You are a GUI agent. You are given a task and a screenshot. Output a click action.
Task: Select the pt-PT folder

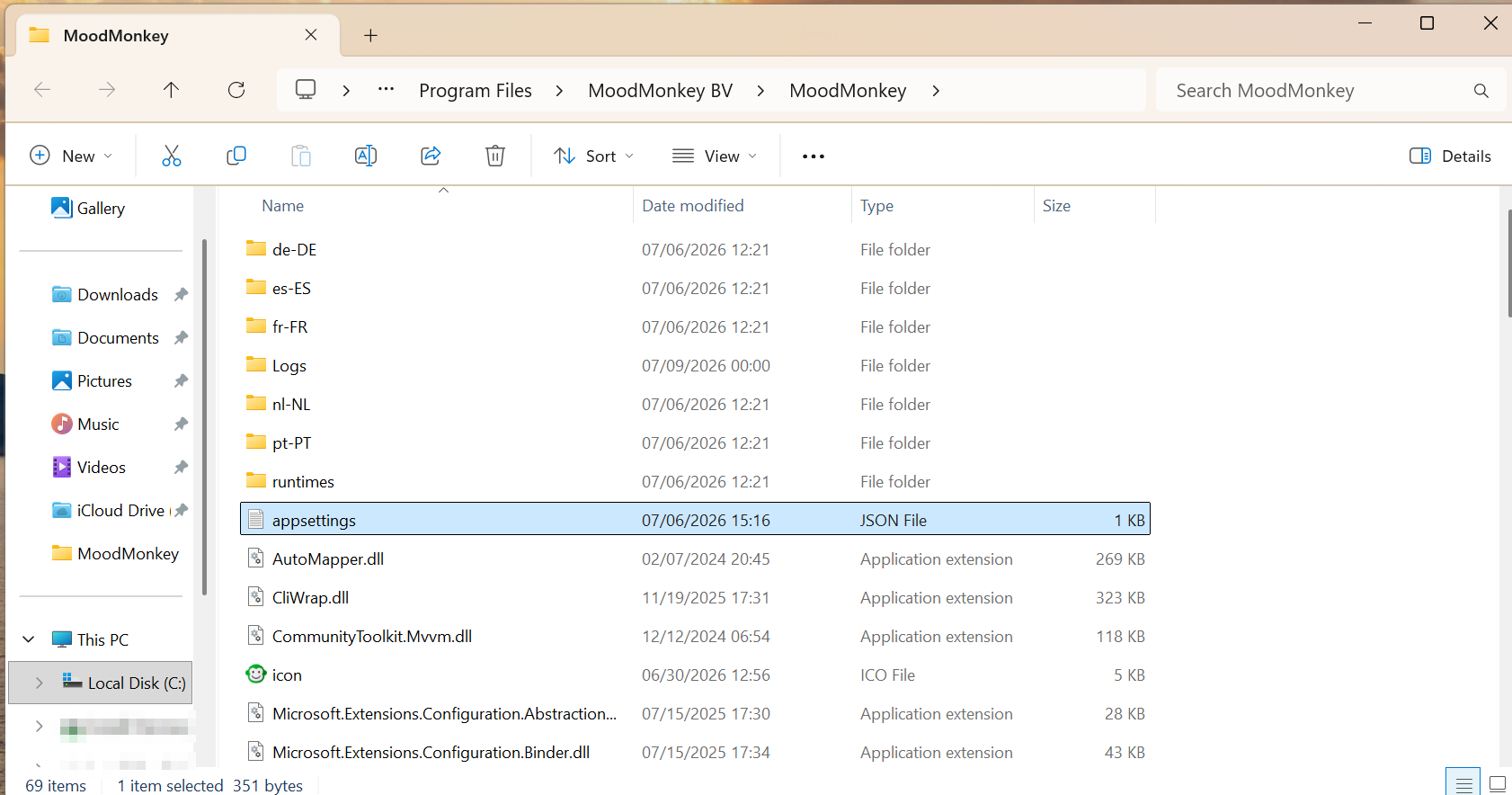pos(695,442)
